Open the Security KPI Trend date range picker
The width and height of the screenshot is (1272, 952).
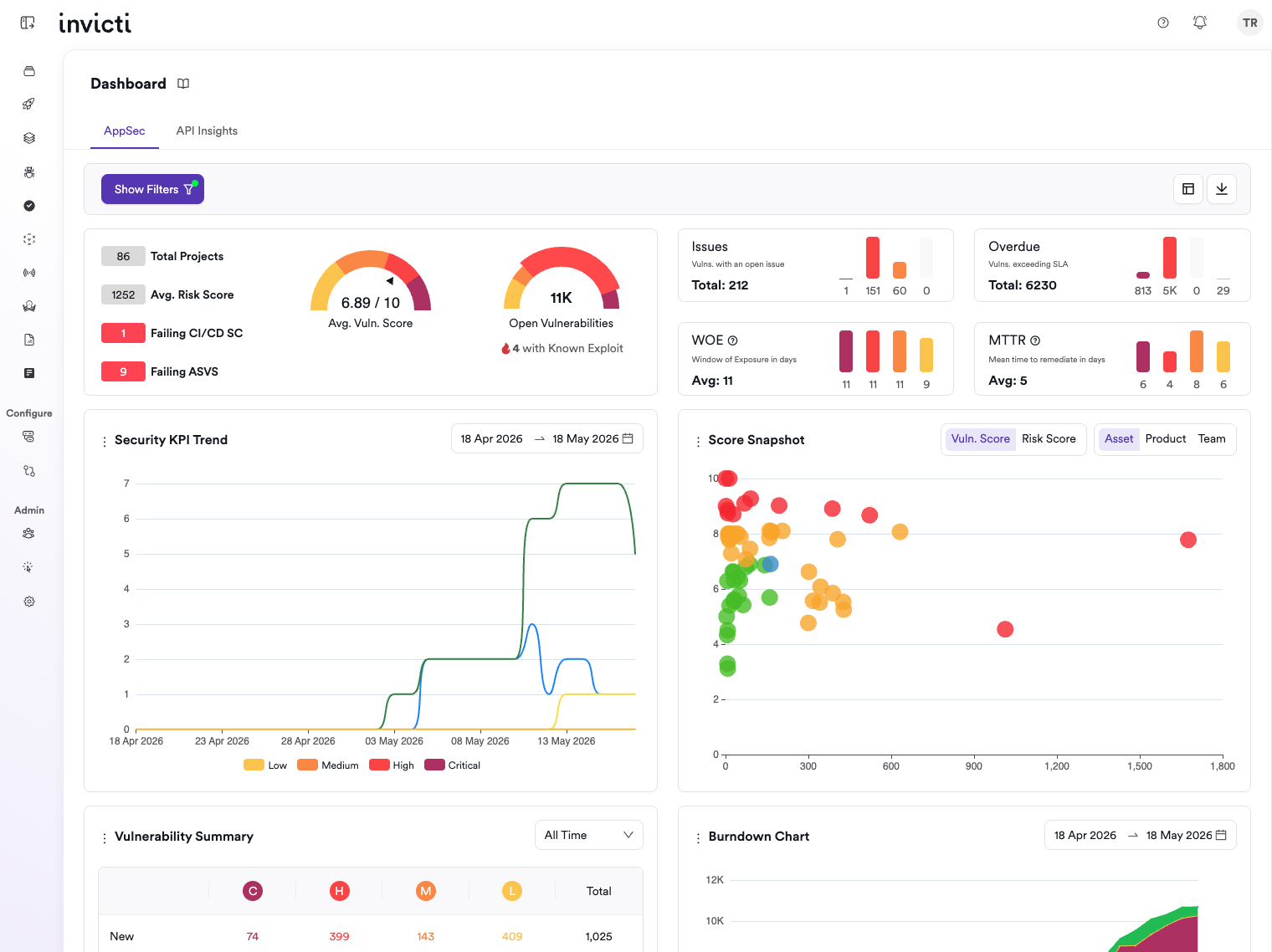click(547, 439)
